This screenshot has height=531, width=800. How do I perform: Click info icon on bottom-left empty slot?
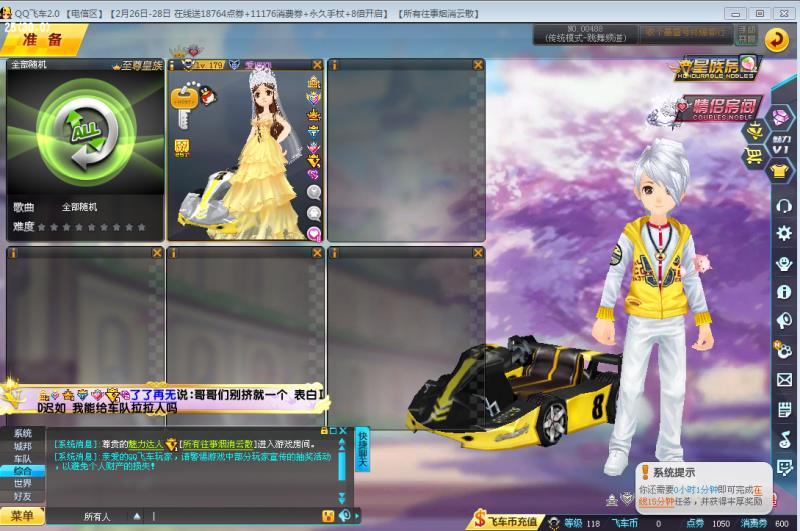13,253
